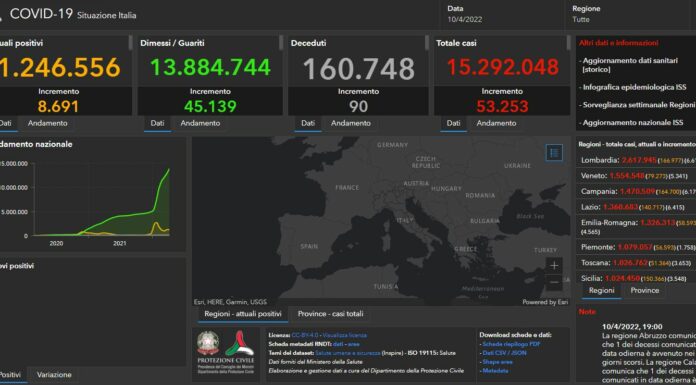Select Piemonte in the regions list

637,247
